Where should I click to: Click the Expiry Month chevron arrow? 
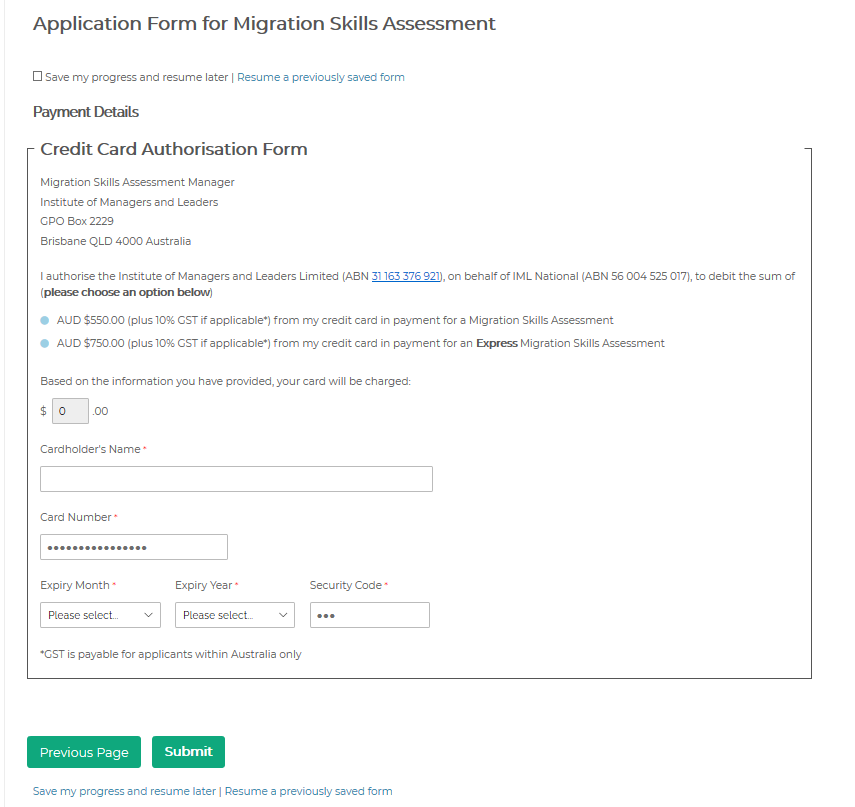pyautogui.click(x=149, y=615)
